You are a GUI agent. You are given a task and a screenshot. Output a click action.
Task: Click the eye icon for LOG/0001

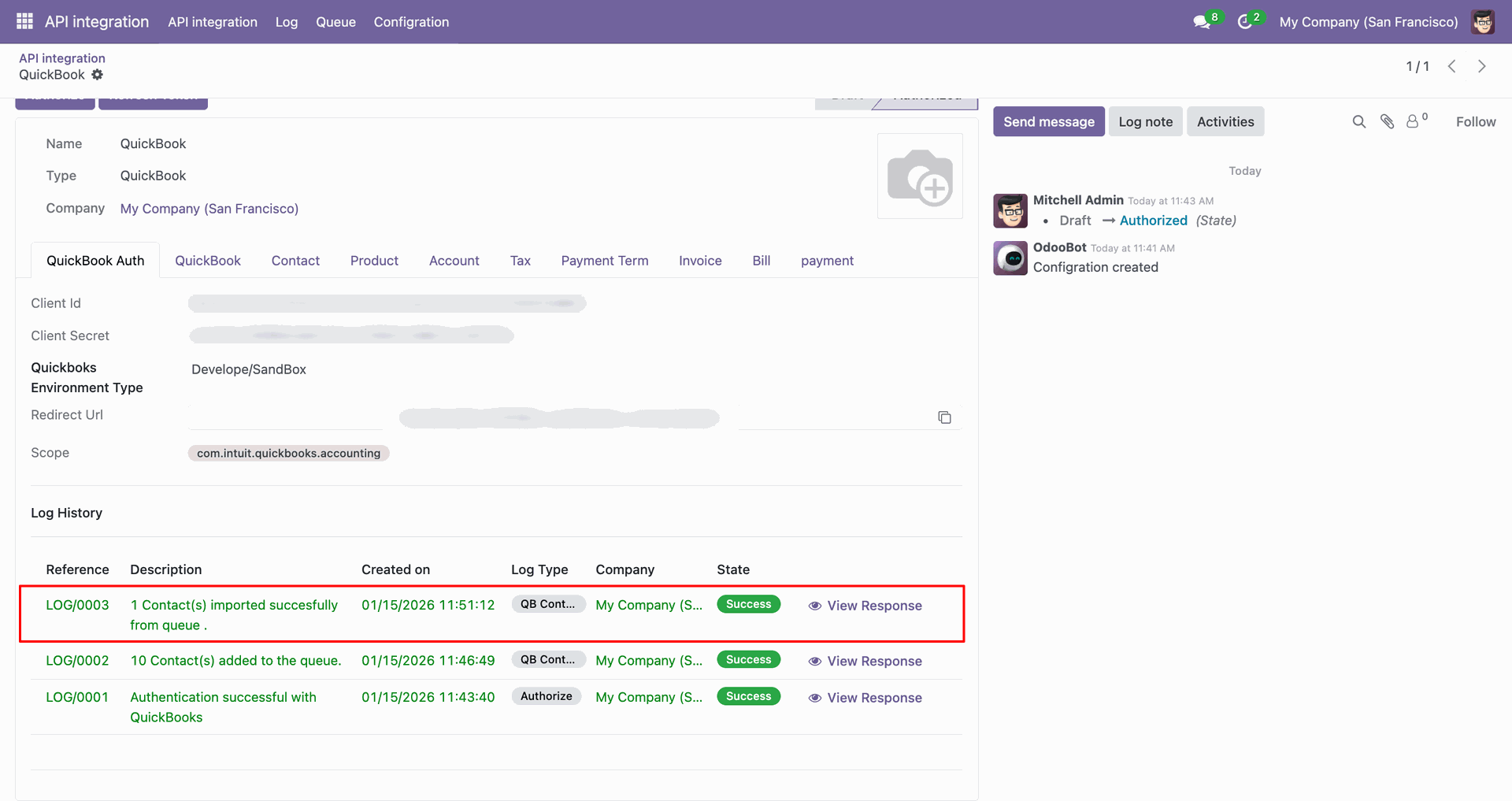point(815,698)
